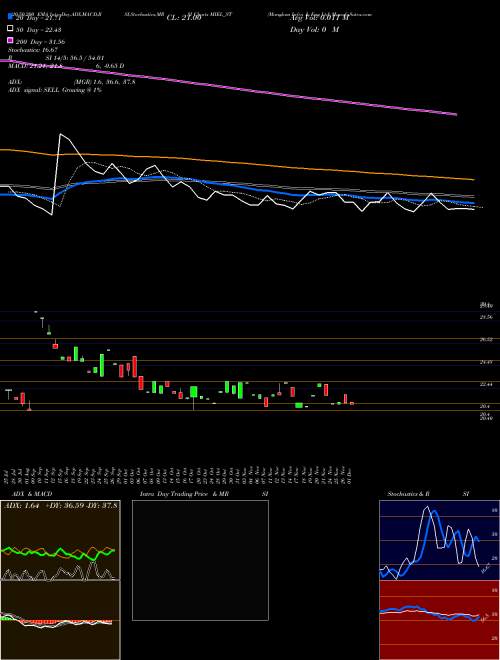This screenshot has width=500, height=660.
Task: Click the 24.48 price axis label
Action: [x=486, y=362]
